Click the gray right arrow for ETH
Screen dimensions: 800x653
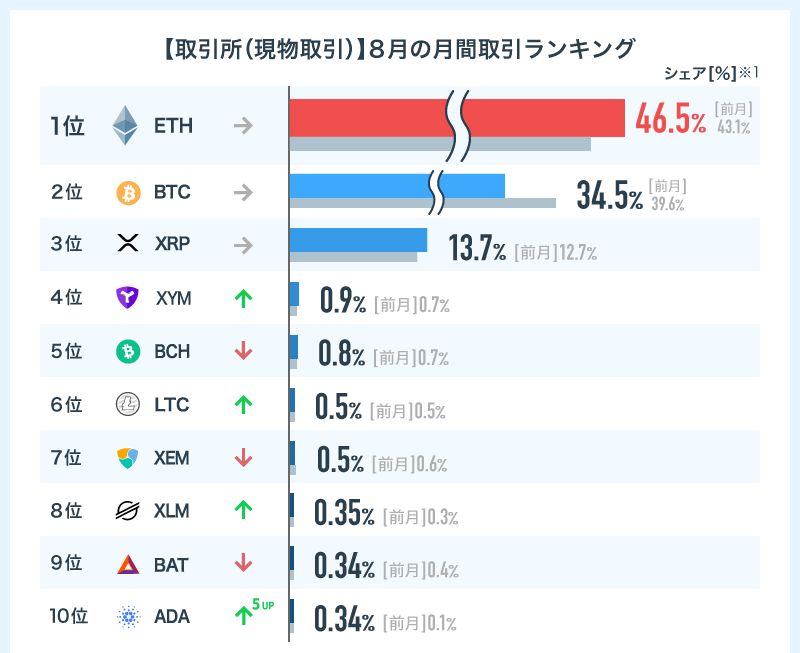coord(242,126)
